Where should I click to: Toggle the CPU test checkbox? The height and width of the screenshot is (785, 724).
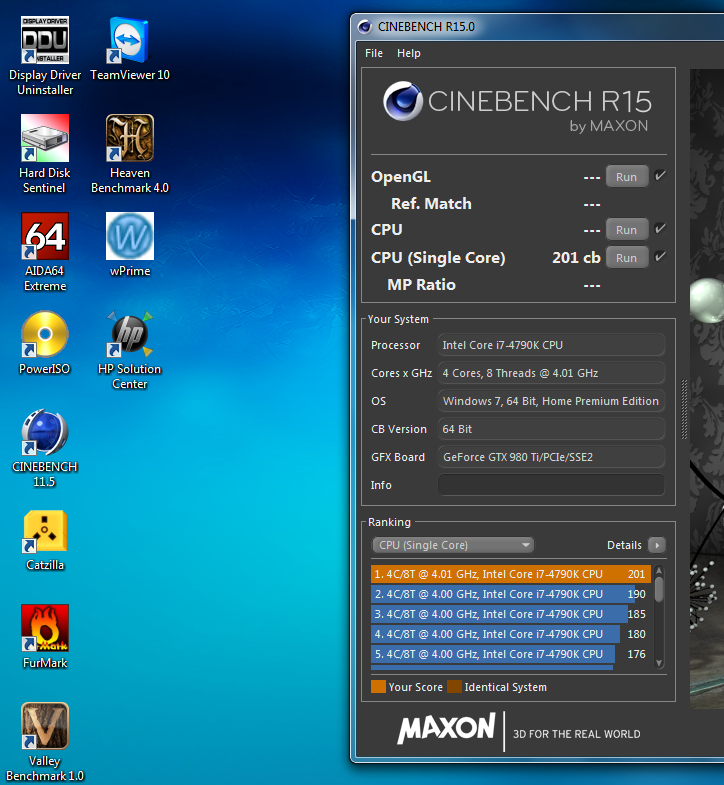click(660, 229)
